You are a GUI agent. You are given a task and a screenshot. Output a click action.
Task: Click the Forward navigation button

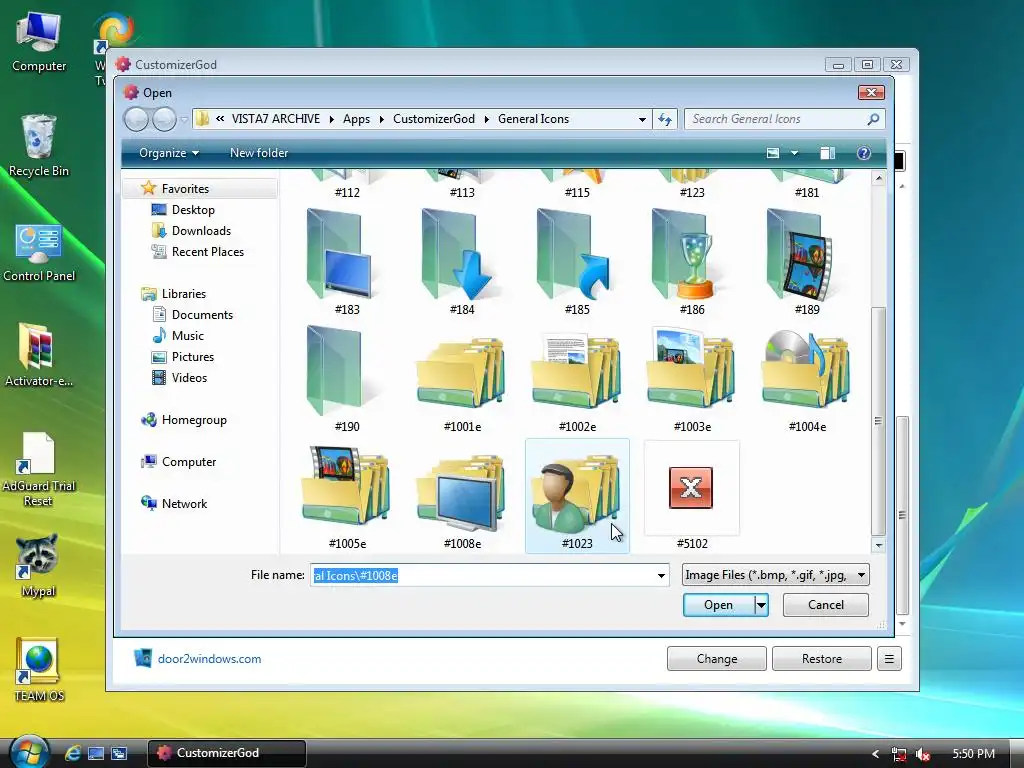[164, 119]
